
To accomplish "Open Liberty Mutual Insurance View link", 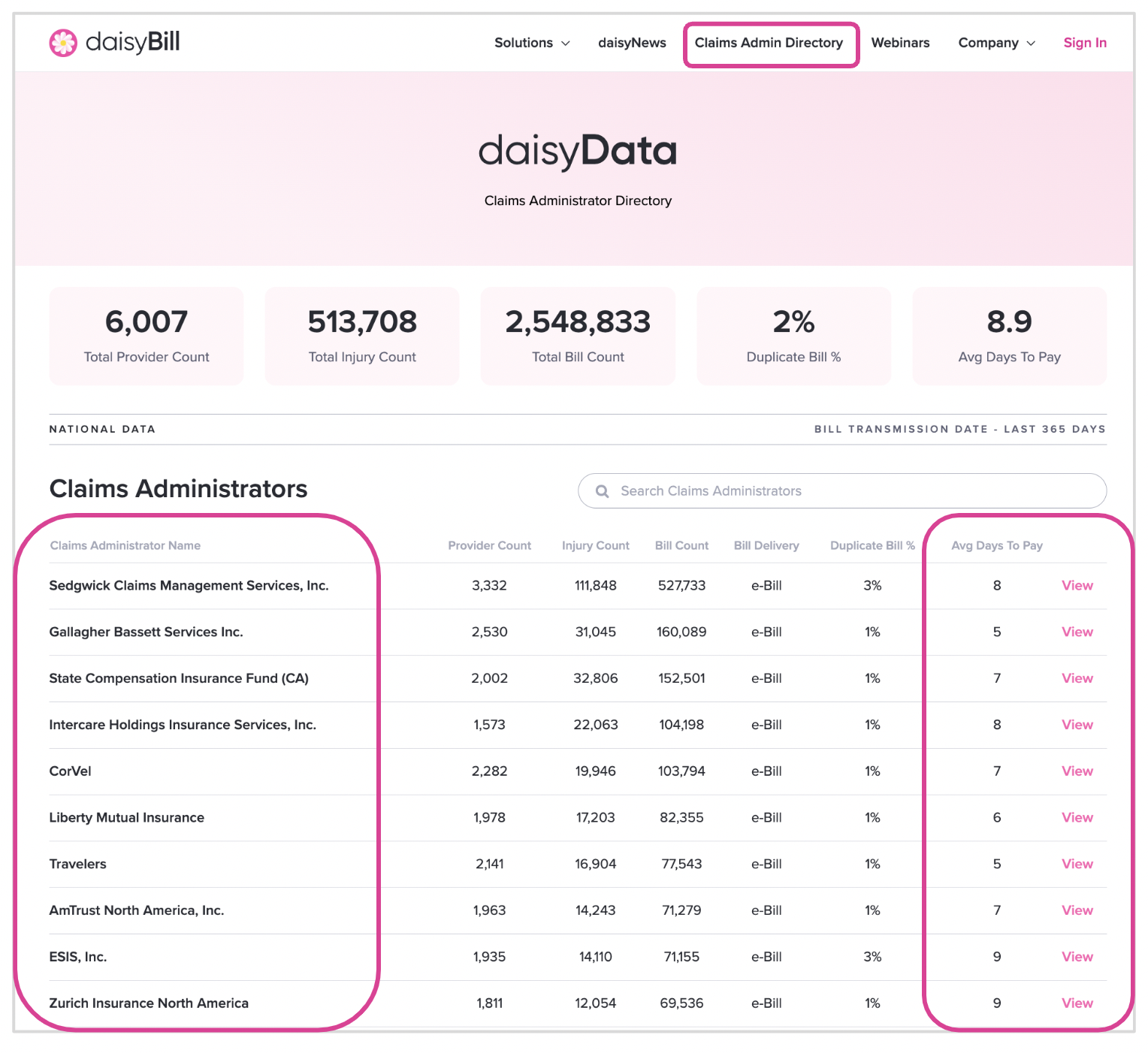I will (x=1077, y=817).
